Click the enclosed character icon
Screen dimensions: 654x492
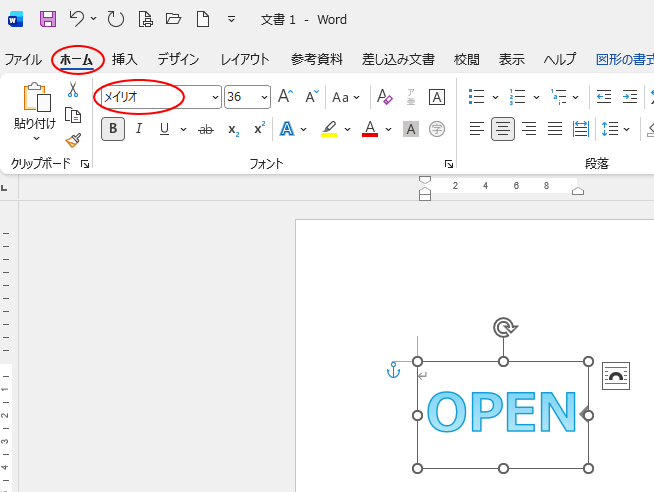click(x=437, y=129)
